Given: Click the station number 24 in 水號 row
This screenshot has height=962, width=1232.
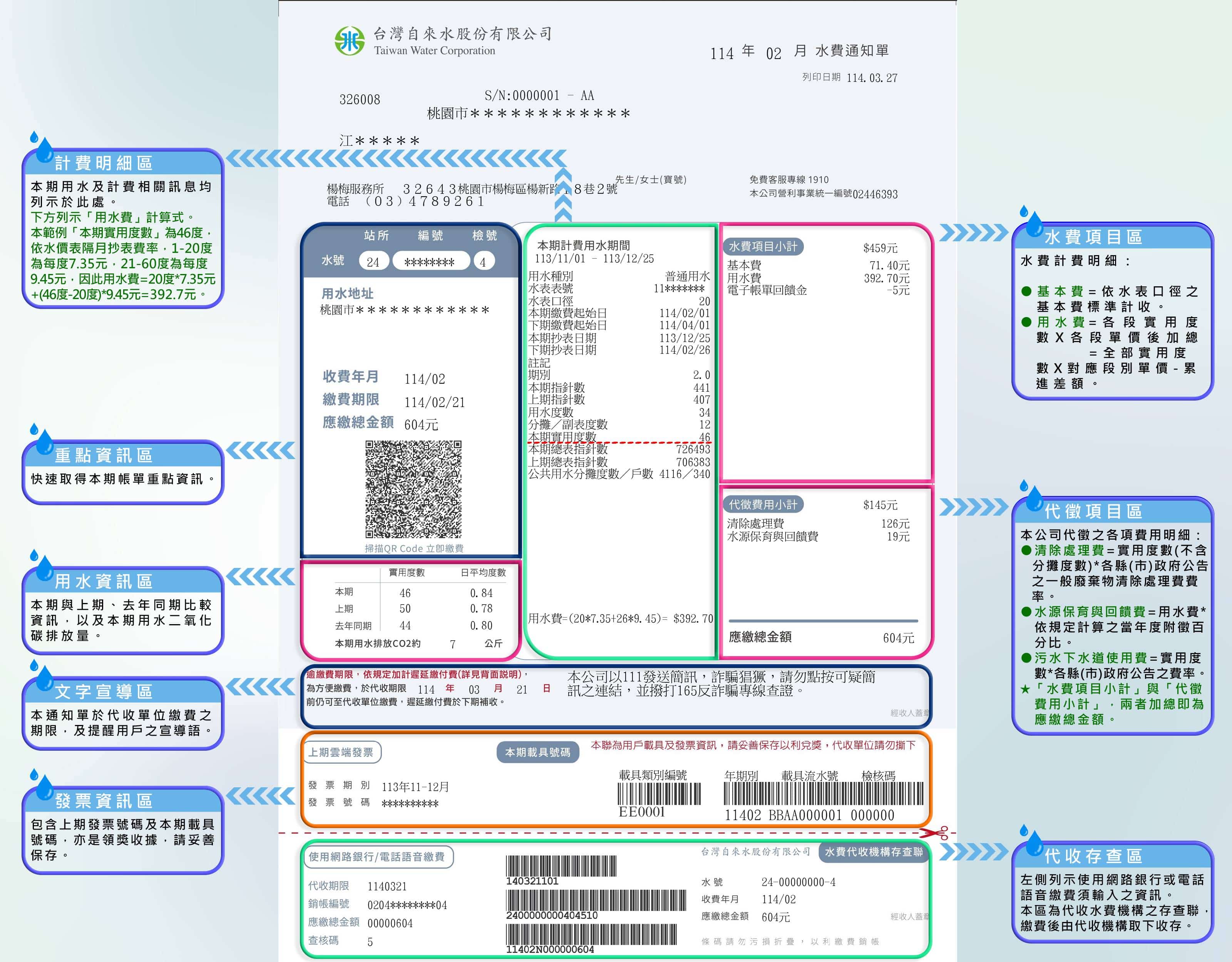Looking at the screenshot, I should (373, 262).
